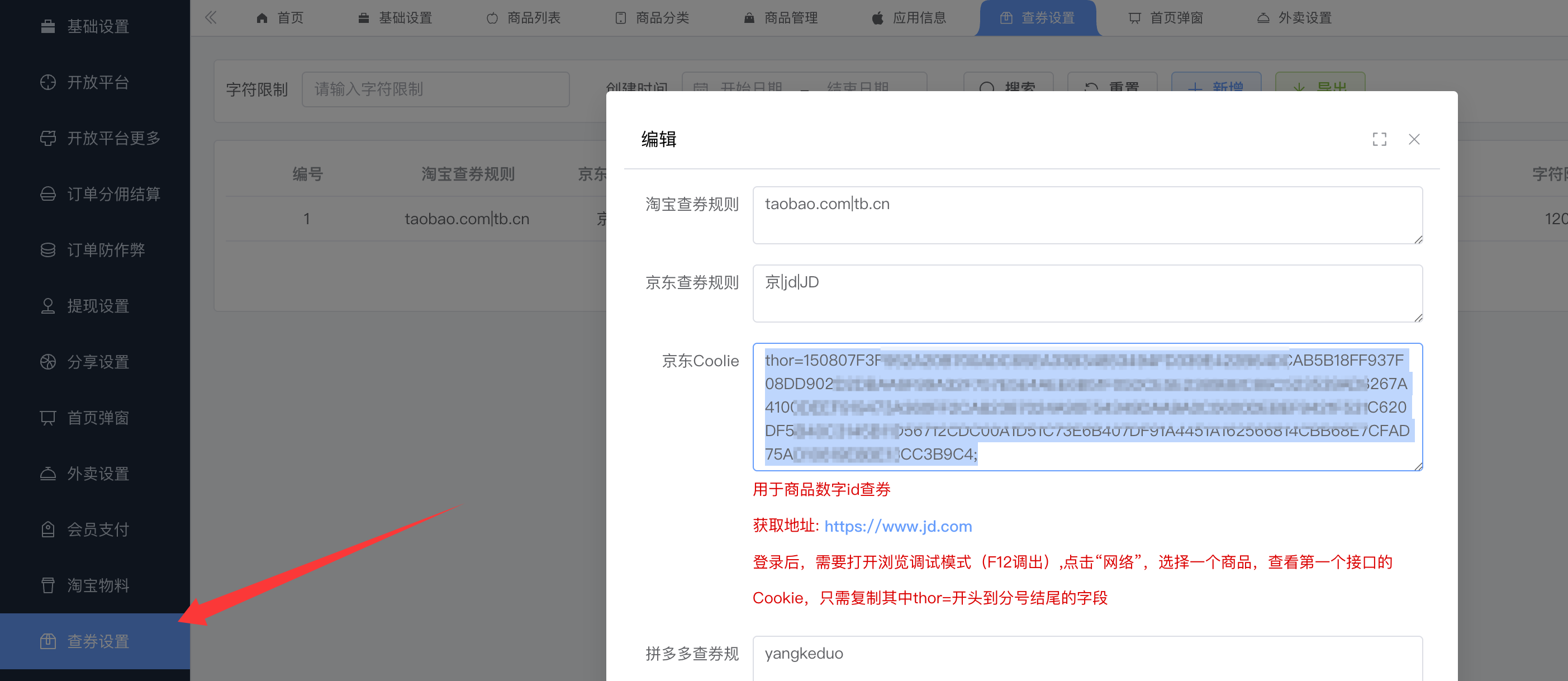
Task: Select 淘宝物料 in the sidebar
Action: [97, 585]
